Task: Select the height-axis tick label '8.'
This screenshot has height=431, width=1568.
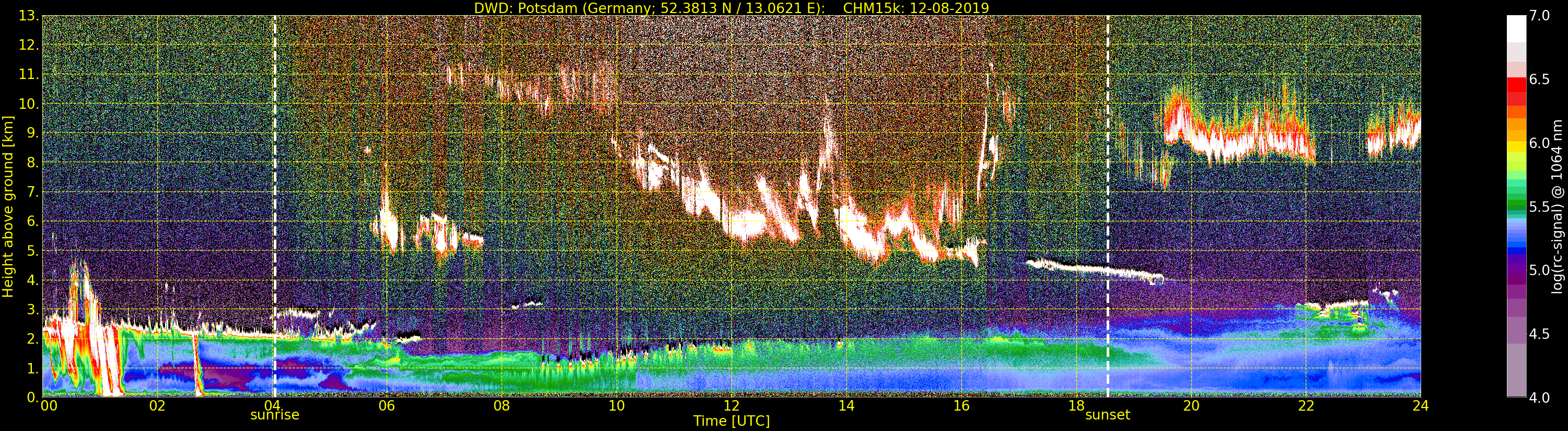Action: pos(33,163)
